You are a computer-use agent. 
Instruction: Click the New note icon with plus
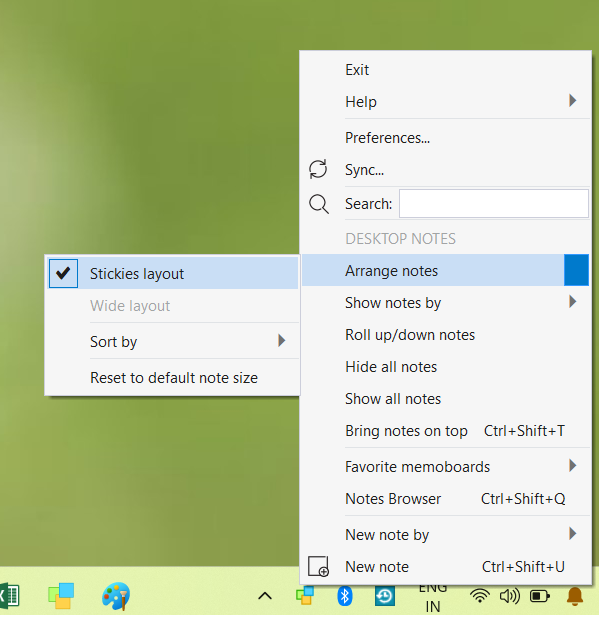(318, 567)
